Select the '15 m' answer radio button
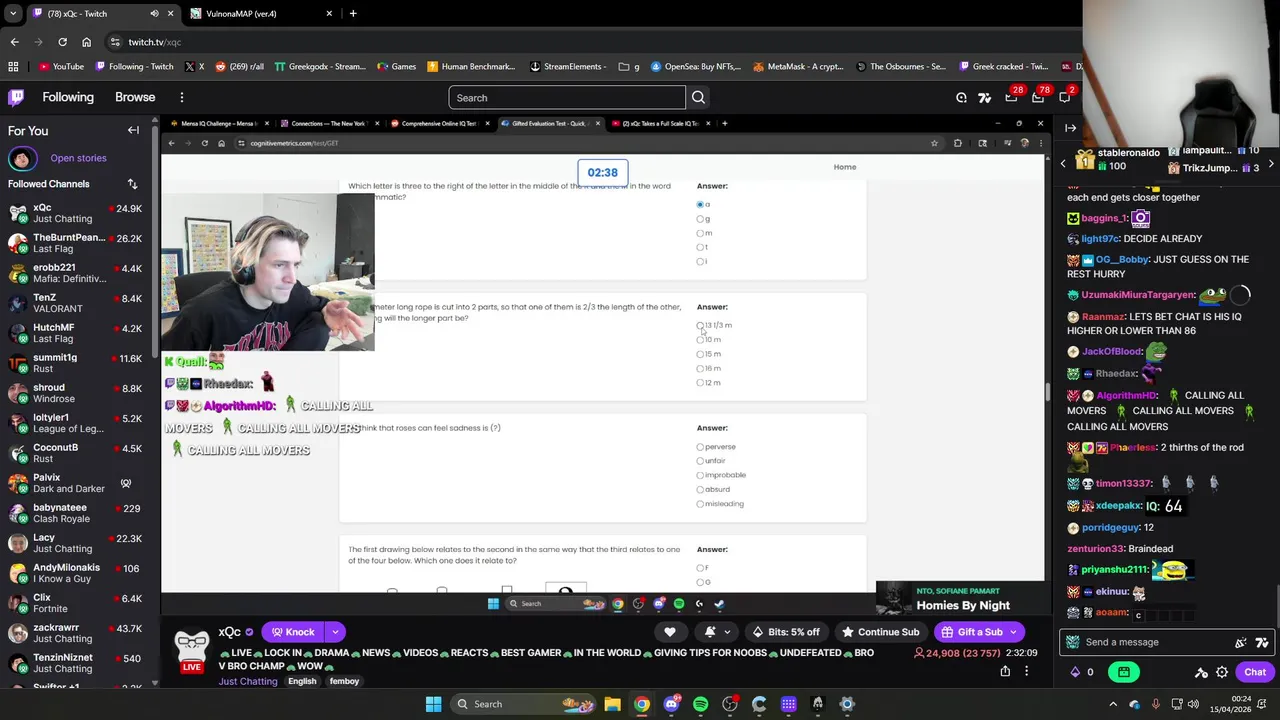Screen dimensions: 1280x720 tap(700, 354)
